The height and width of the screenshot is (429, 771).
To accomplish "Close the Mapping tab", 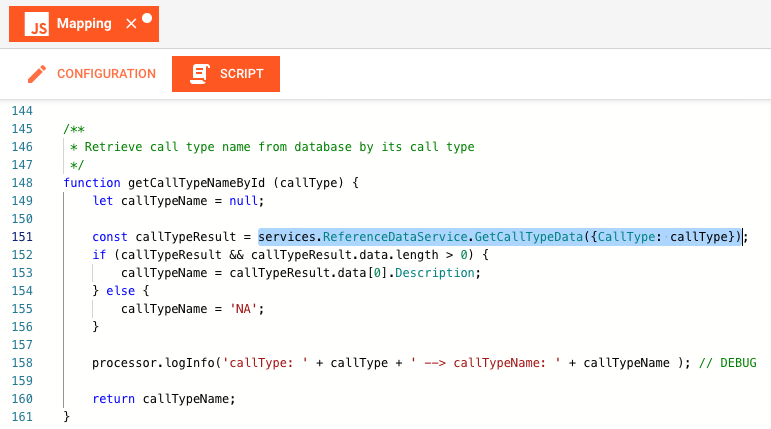I will [x=132, y=24].
